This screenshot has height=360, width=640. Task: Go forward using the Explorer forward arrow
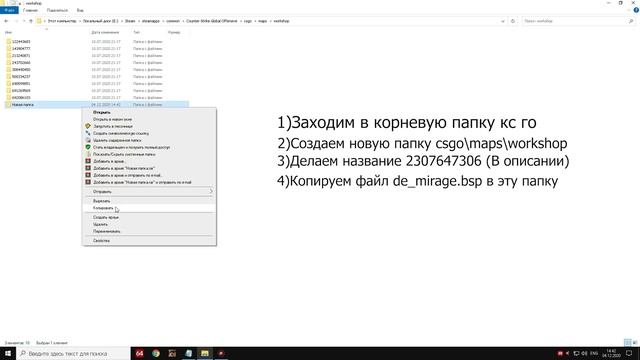click(x=16, y=21)
